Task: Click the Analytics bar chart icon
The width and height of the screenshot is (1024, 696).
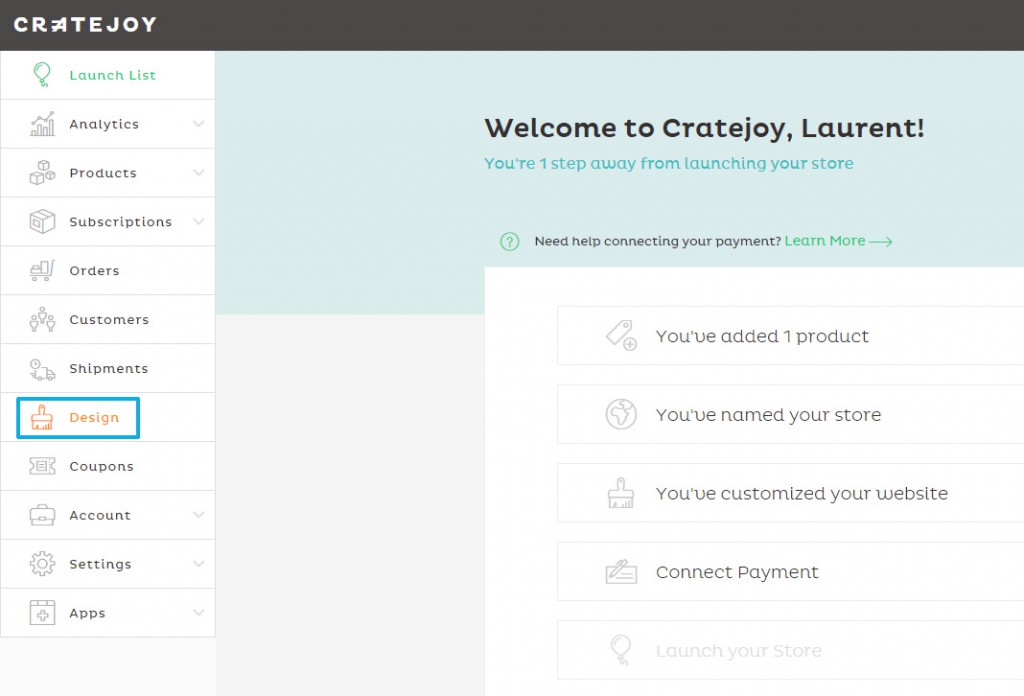Action: pyautogui.click(x=41, y=123)
